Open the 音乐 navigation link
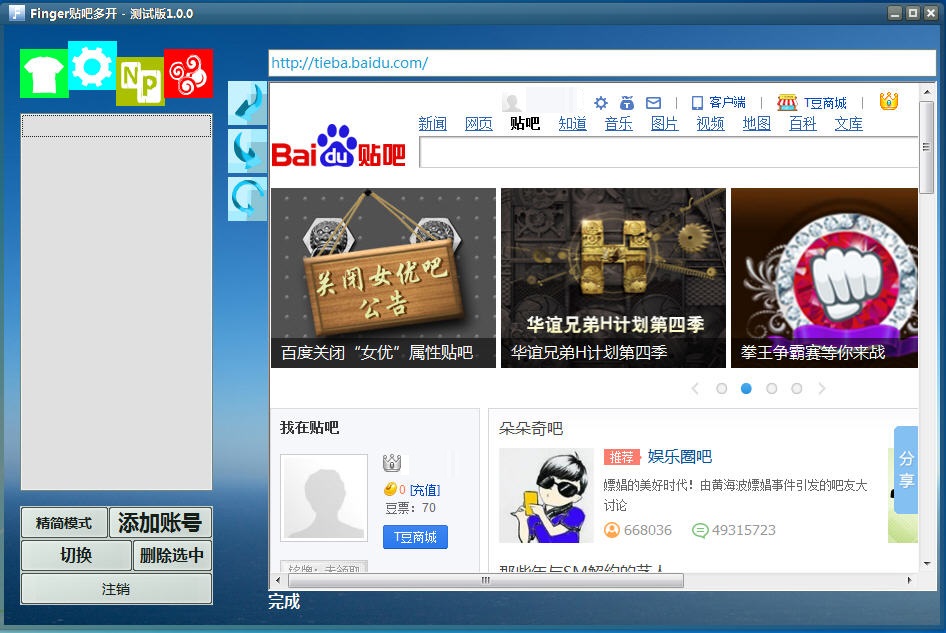 618,124
